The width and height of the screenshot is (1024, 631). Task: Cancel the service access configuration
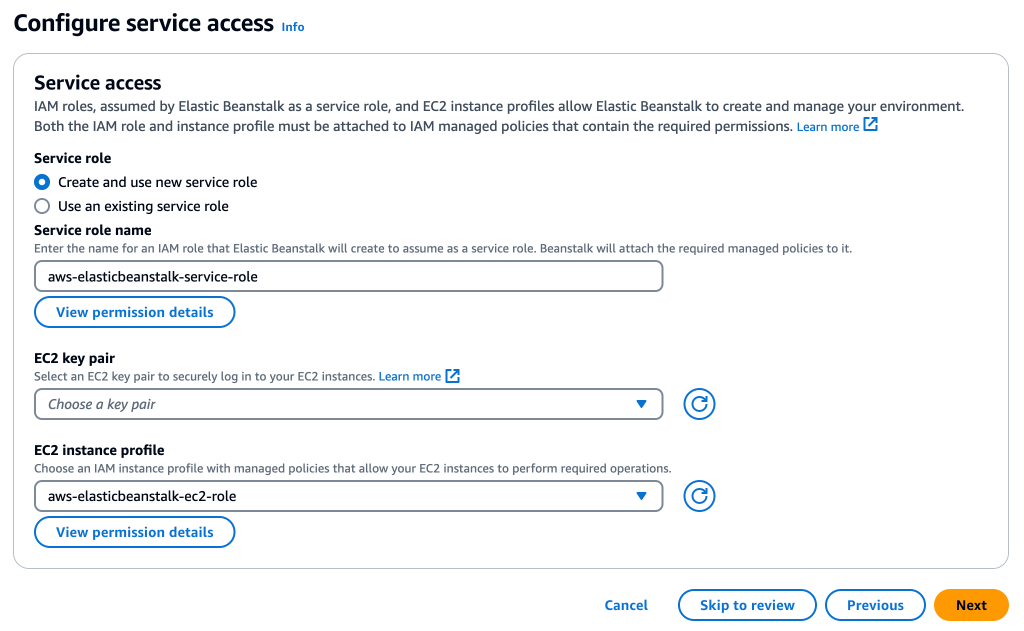tap(626, 605)
